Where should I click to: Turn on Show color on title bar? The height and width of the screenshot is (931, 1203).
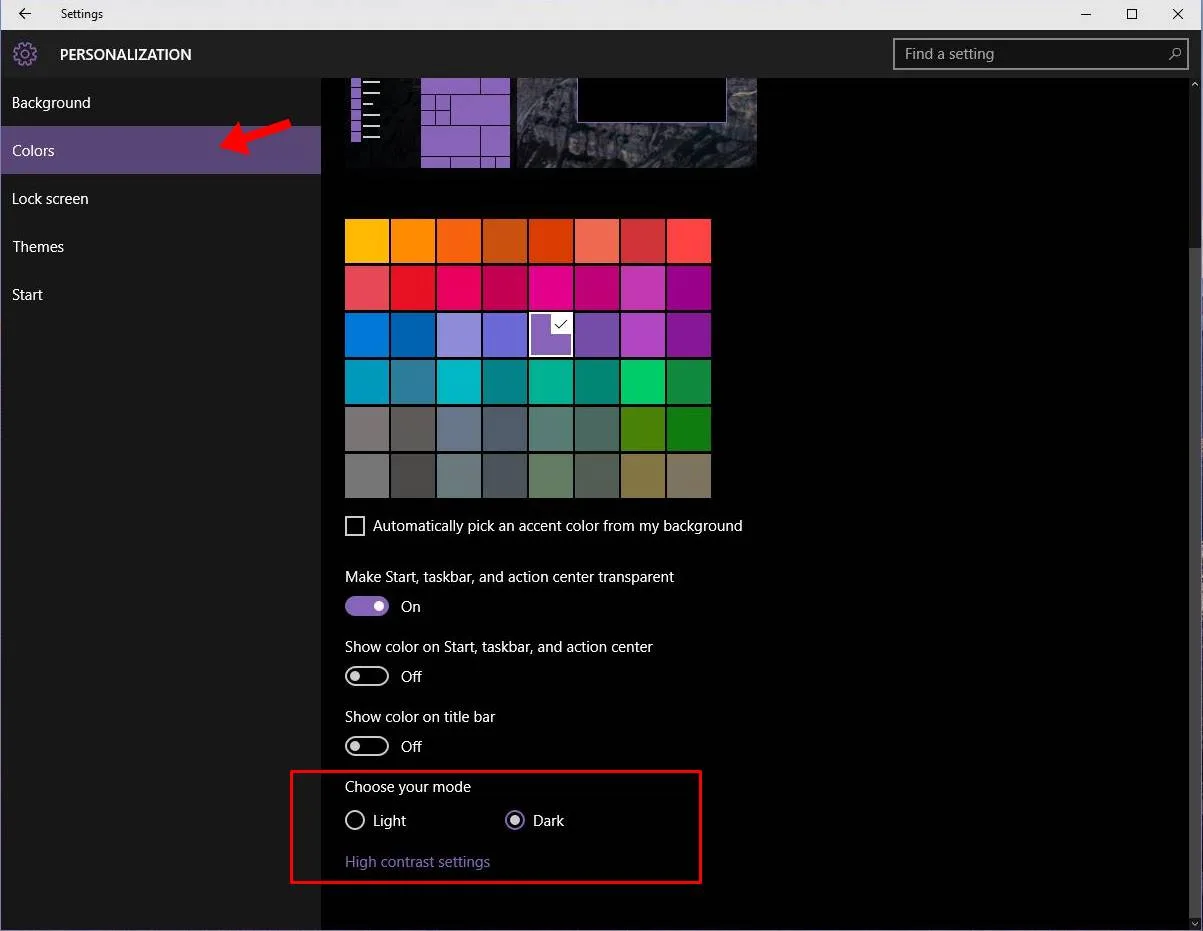(x=366, y=746)
